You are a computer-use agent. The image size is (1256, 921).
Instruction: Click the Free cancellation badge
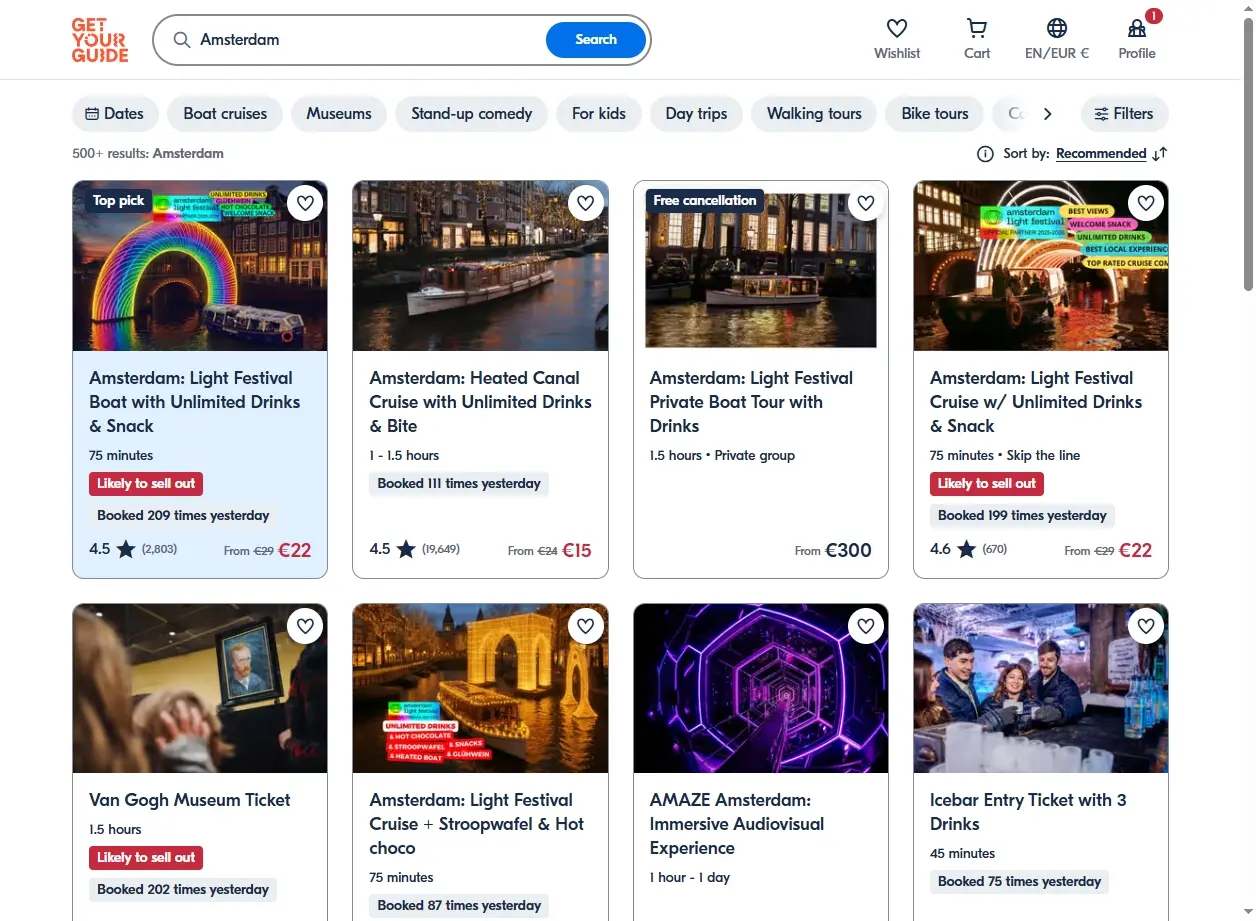coord(705,201)
